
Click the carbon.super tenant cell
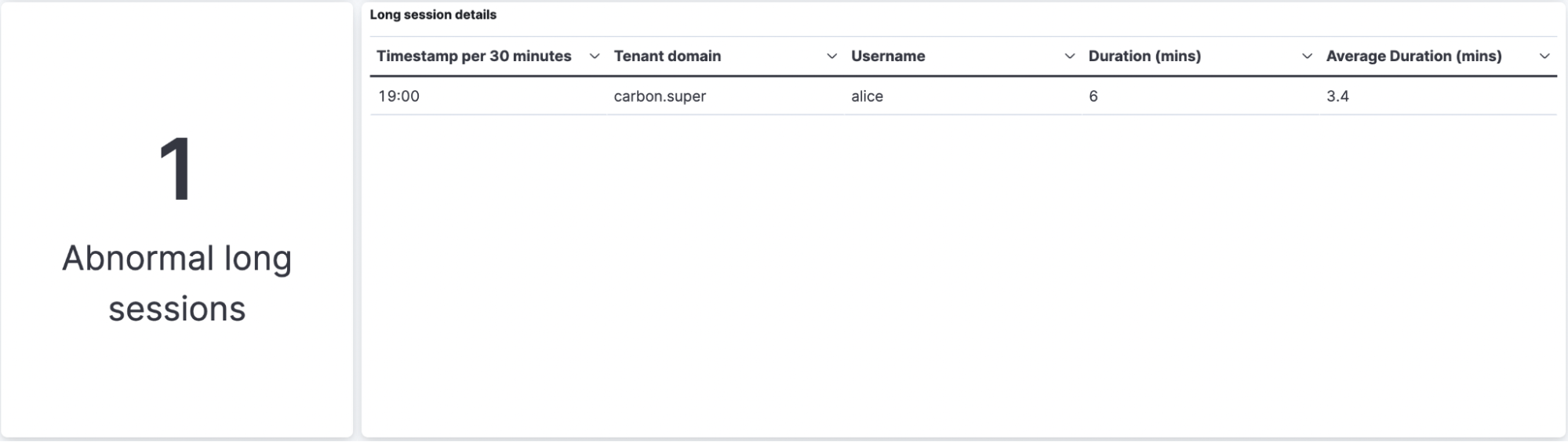click(726, 96)
